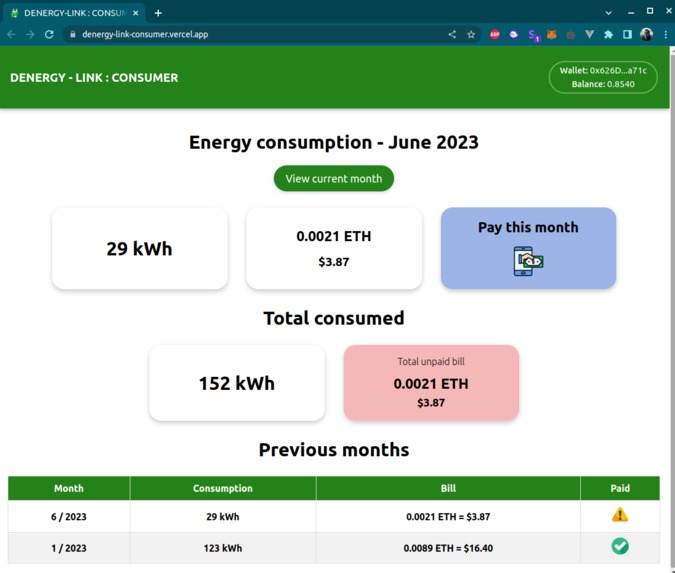Select the DENERGY-LINK: CONSUMER tab

[x=73, y=13]
